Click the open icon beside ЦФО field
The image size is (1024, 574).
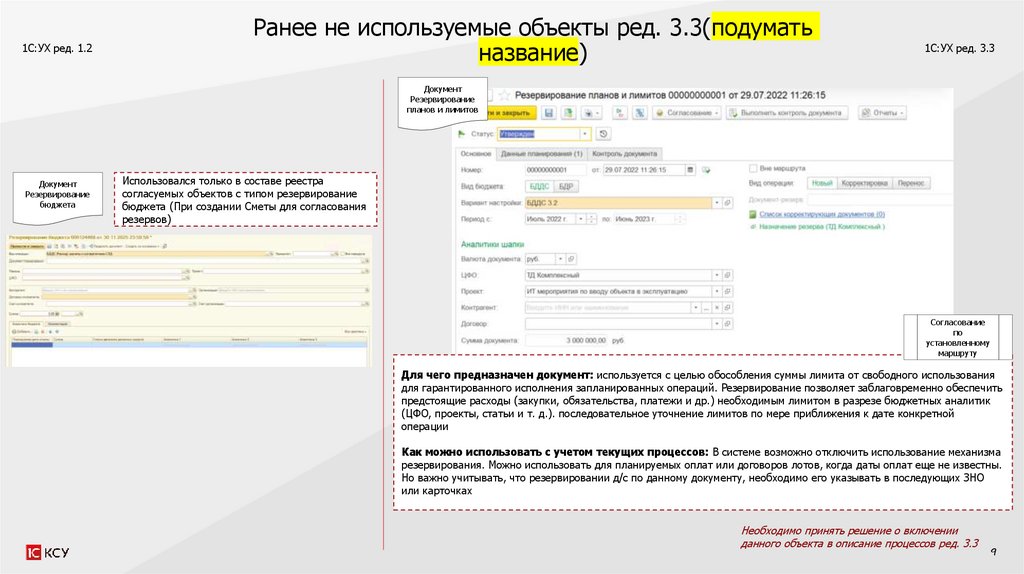[728, 275]
